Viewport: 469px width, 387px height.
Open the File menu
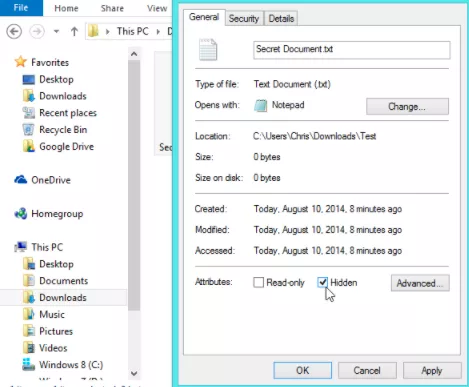tap(21, 8)
